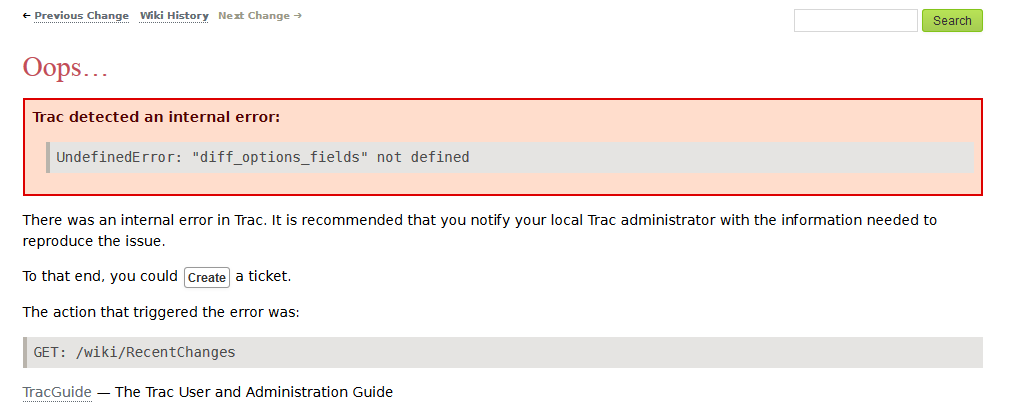Open the Wiki History link
The image size is (1028, 420).
[x=174, y=16]
